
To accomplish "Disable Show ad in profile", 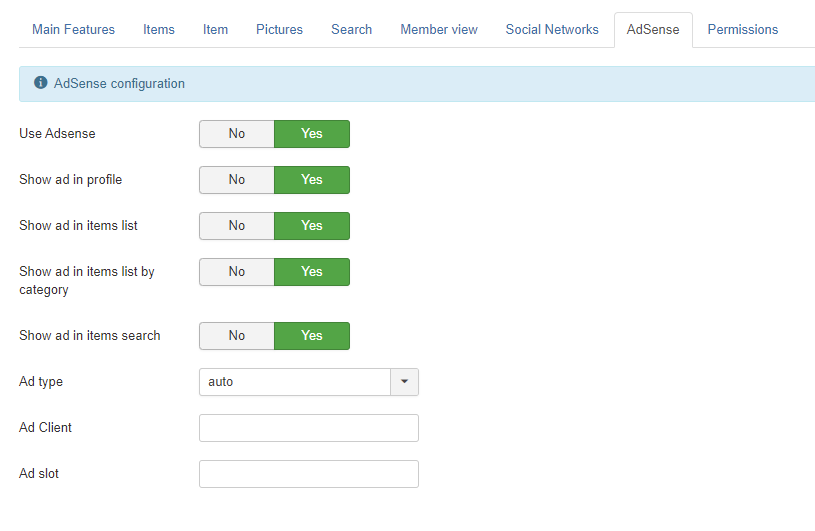I will (236, 180).
